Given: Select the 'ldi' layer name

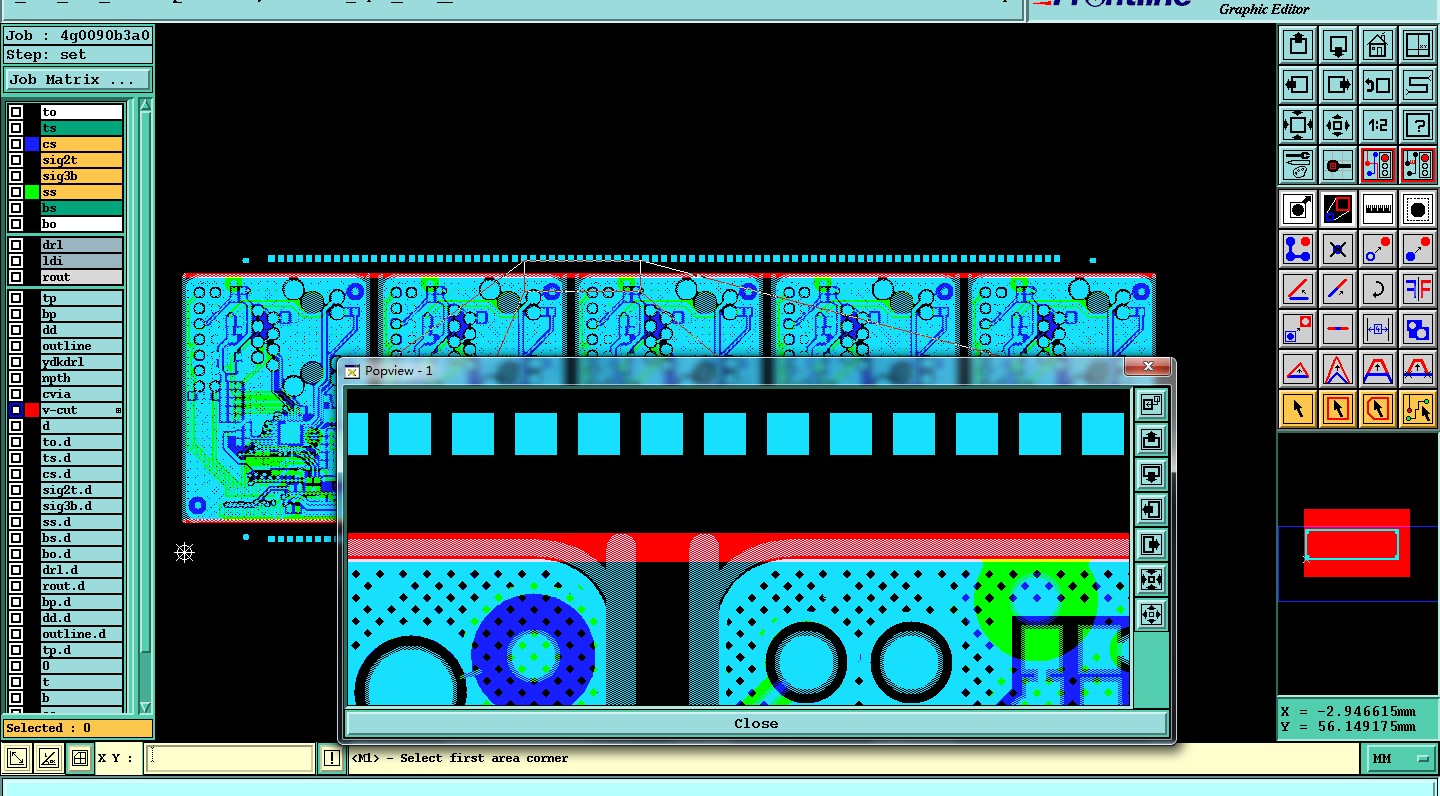Looking at the screenshot, I should click(x=81, y=261).
